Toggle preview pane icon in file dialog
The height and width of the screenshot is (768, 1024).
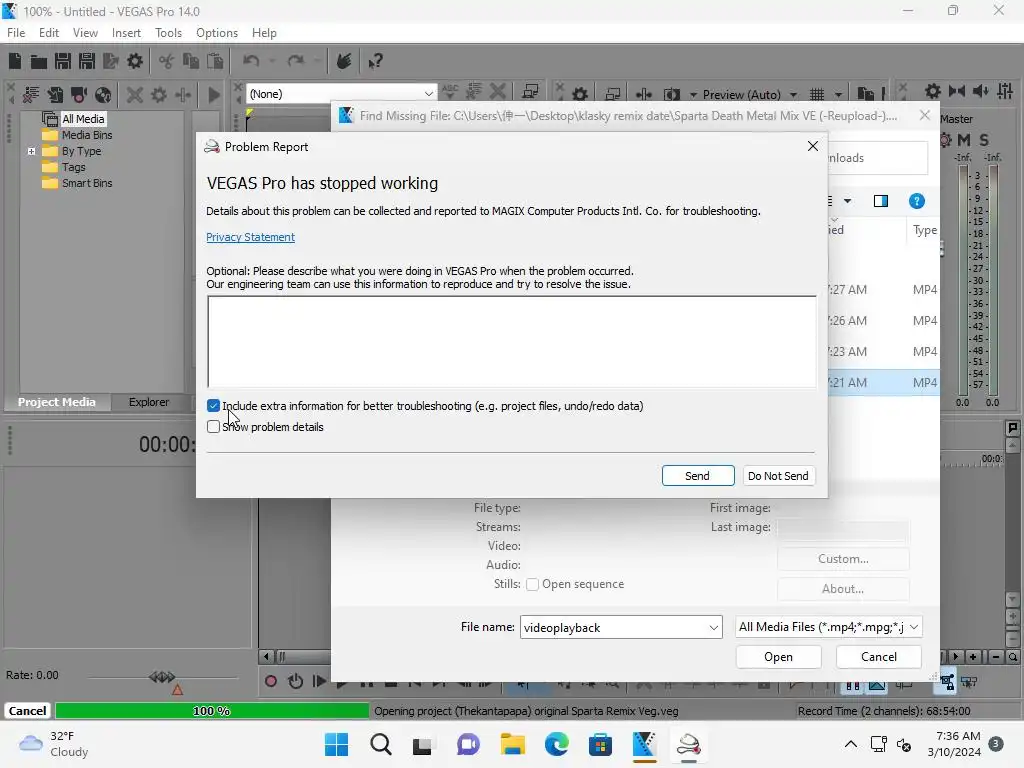tap(881, 201)
